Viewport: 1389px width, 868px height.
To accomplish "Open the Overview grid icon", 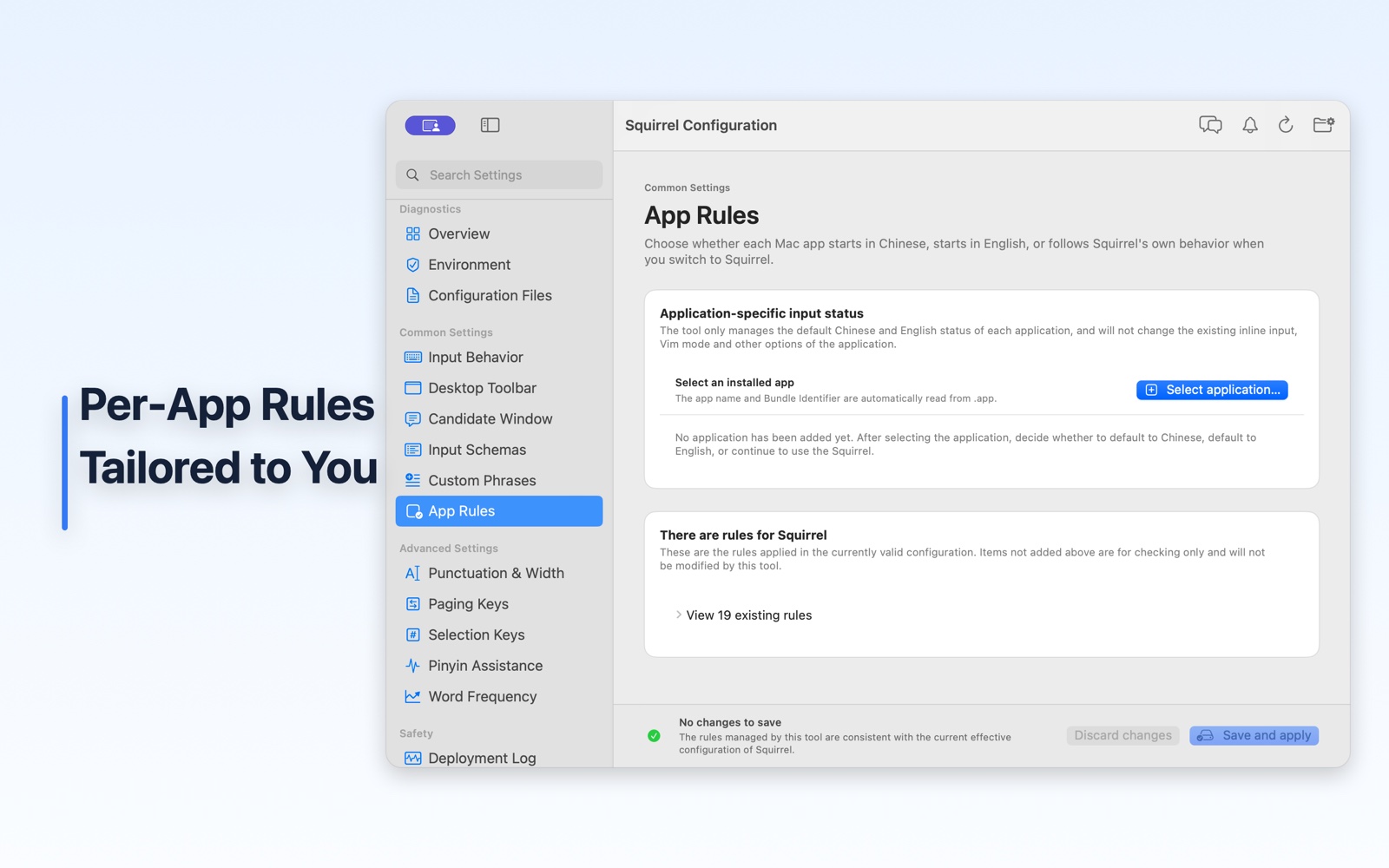I will pyautogui.click(x=412, y=234).
